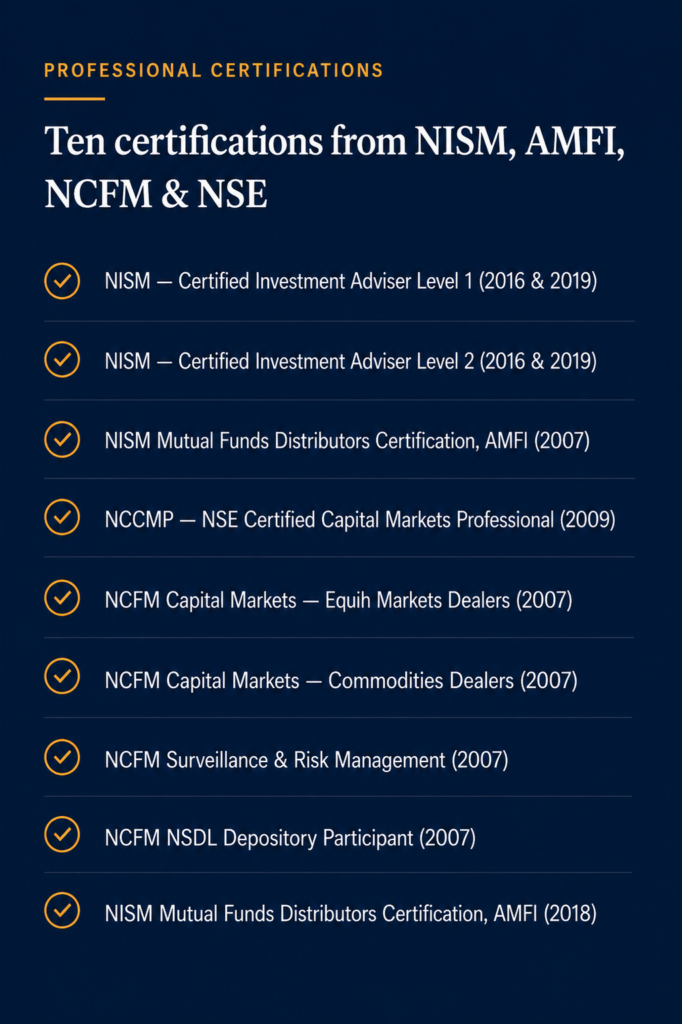The height and width of the screenshot is (1024, 682).
Task: Open NISM Certified Investment Adviser Level 2 text
Action: (x=351, y=361)
